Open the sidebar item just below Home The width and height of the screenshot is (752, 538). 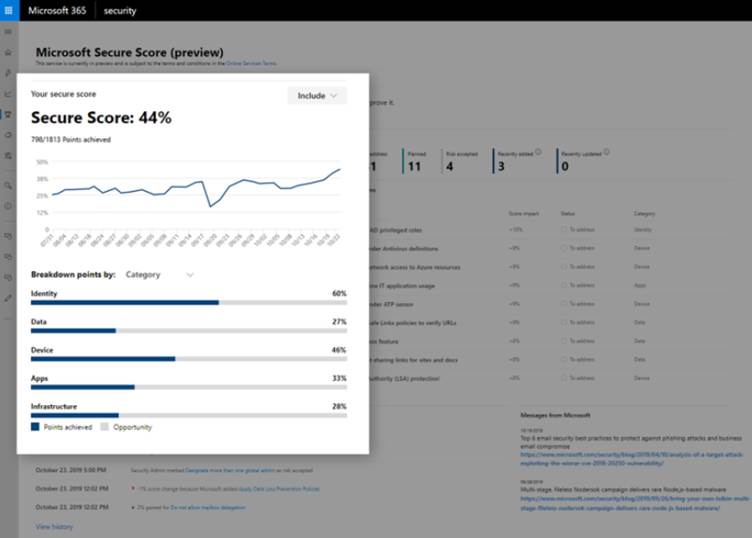8,73
